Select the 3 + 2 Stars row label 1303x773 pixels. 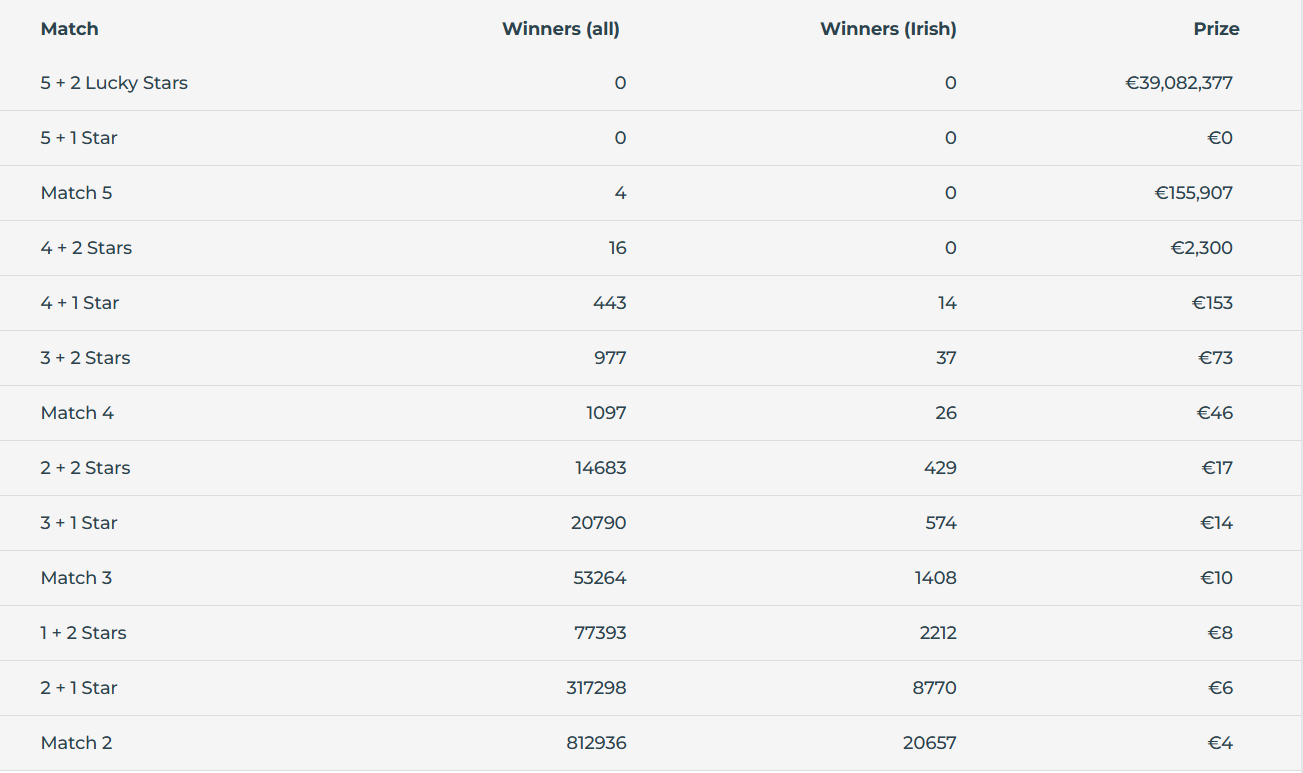pyautogui.click(x=85, y=358)
